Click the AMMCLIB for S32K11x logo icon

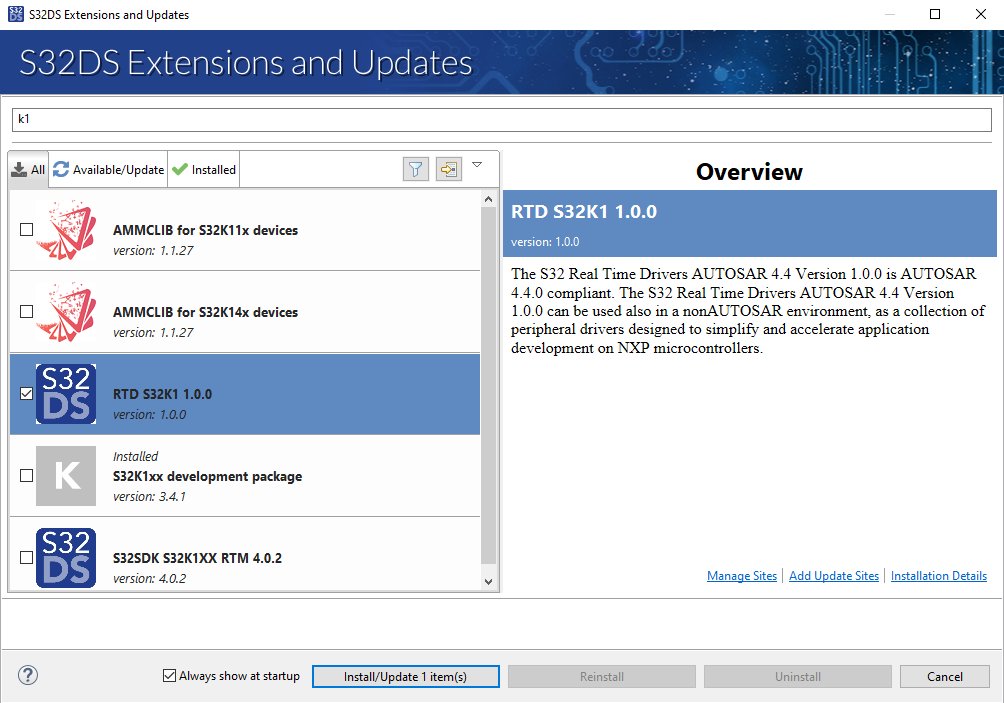pos(66,230)
